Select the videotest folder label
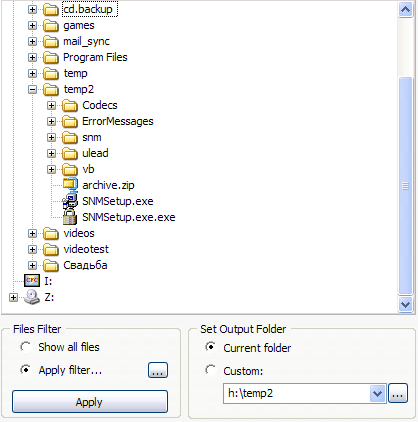 click(x=86, y=249)
